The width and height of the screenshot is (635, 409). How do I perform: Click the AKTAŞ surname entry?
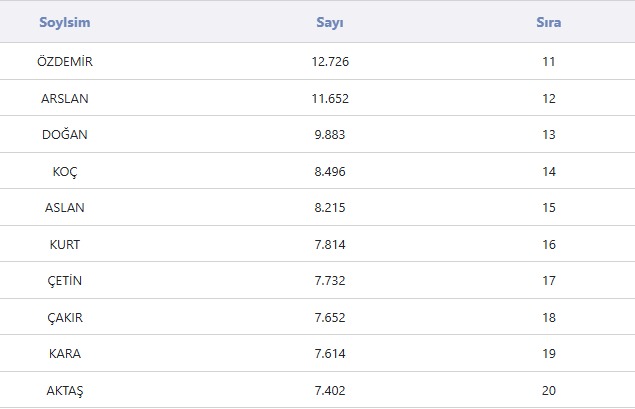65,391
